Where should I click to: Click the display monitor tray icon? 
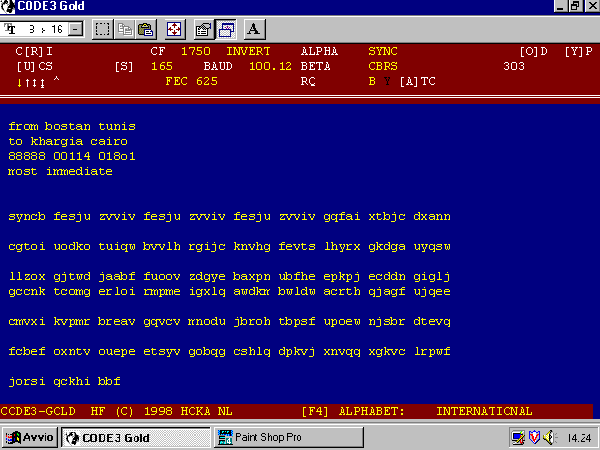pyautogui.click(x=518, y=437)
